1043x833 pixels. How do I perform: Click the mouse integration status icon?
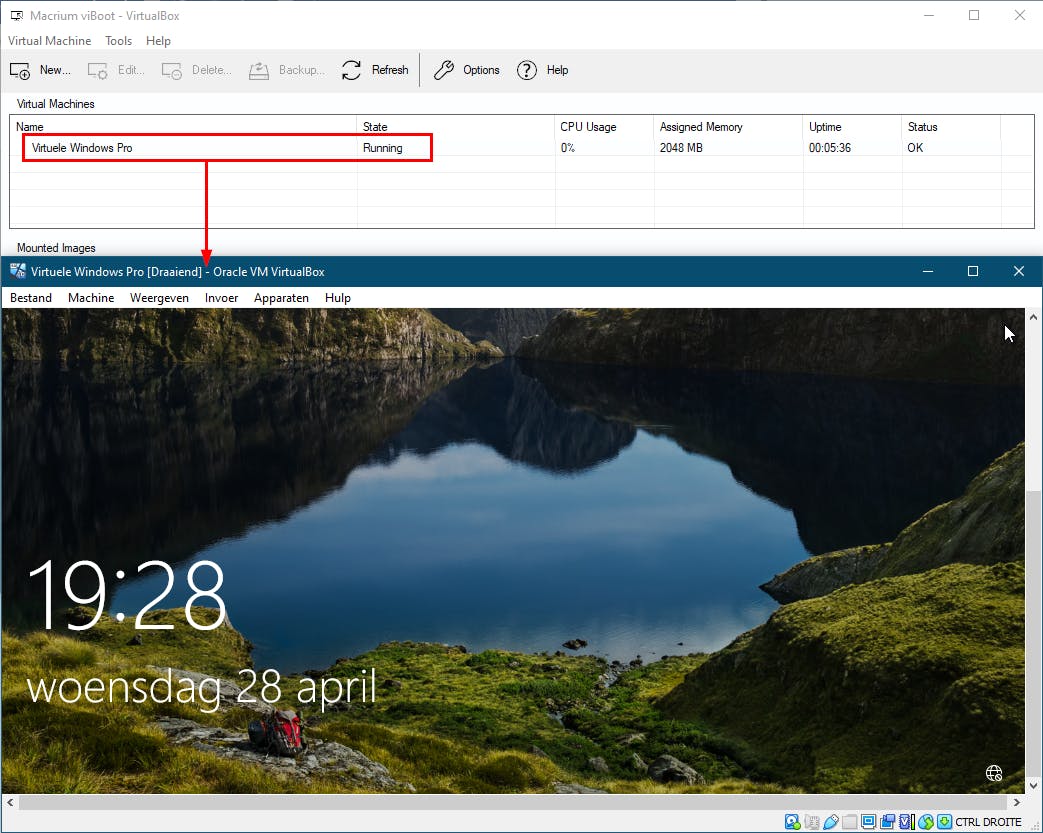(926, 822)
